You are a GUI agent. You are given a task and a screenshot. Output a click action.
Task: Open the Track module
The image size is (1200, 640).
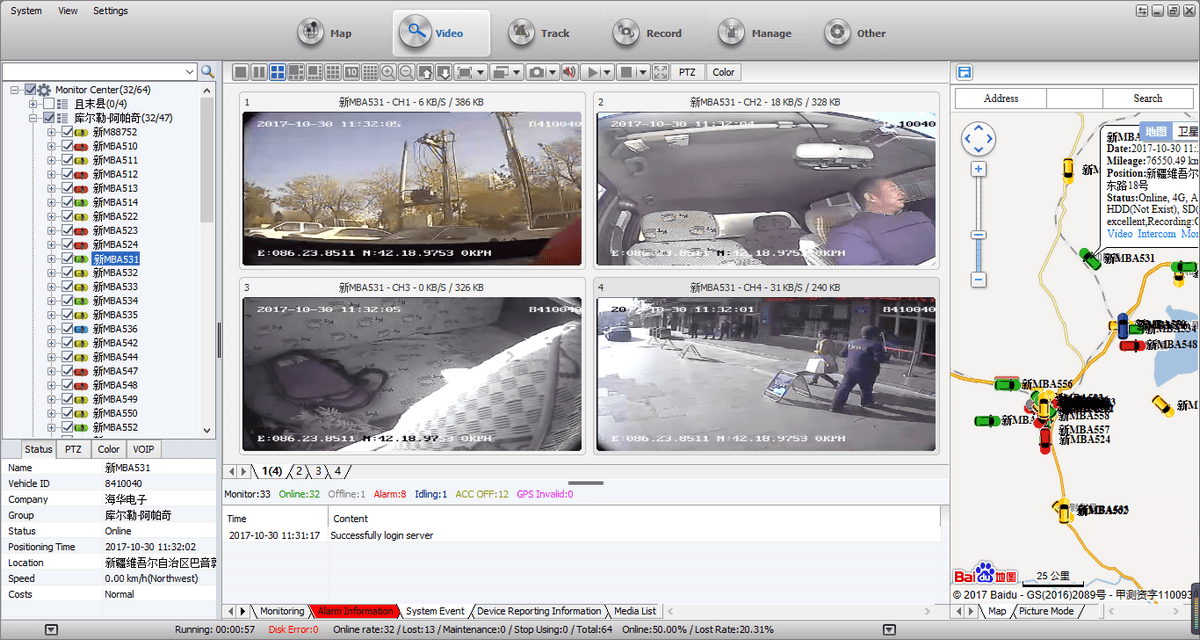tap(541, 33)
